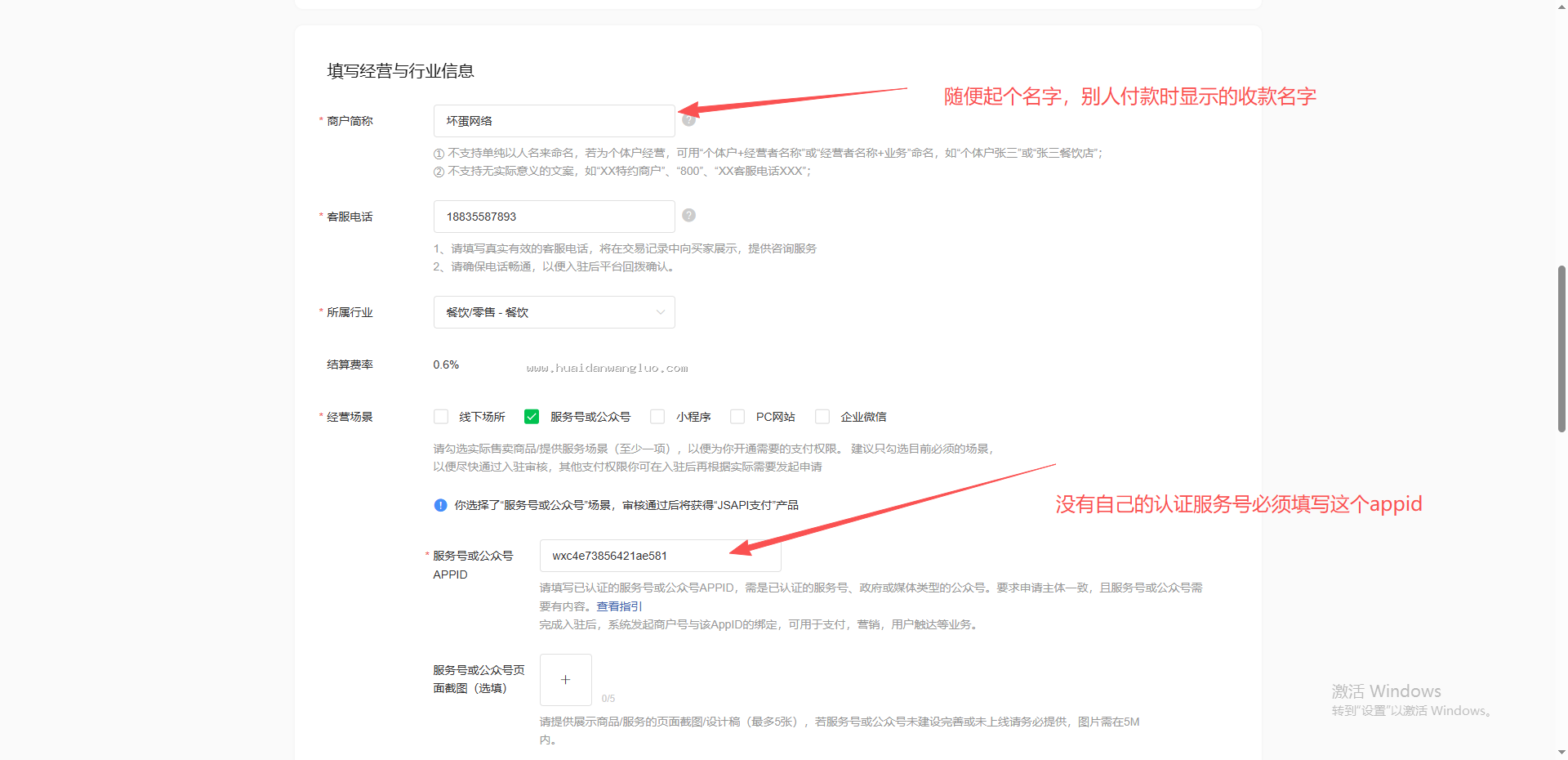The width and height of the screenshot is (1568, 760).
Task: Click the 经营场景 field label
Action: click(x=350, y=417)
